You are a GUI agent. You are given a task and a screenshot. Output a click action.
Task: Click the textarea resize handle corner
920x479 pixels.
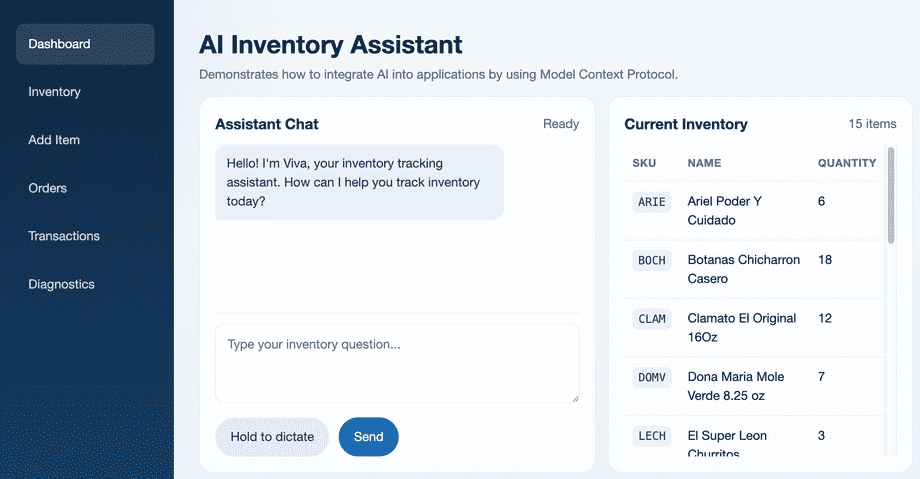click(575, 399)
